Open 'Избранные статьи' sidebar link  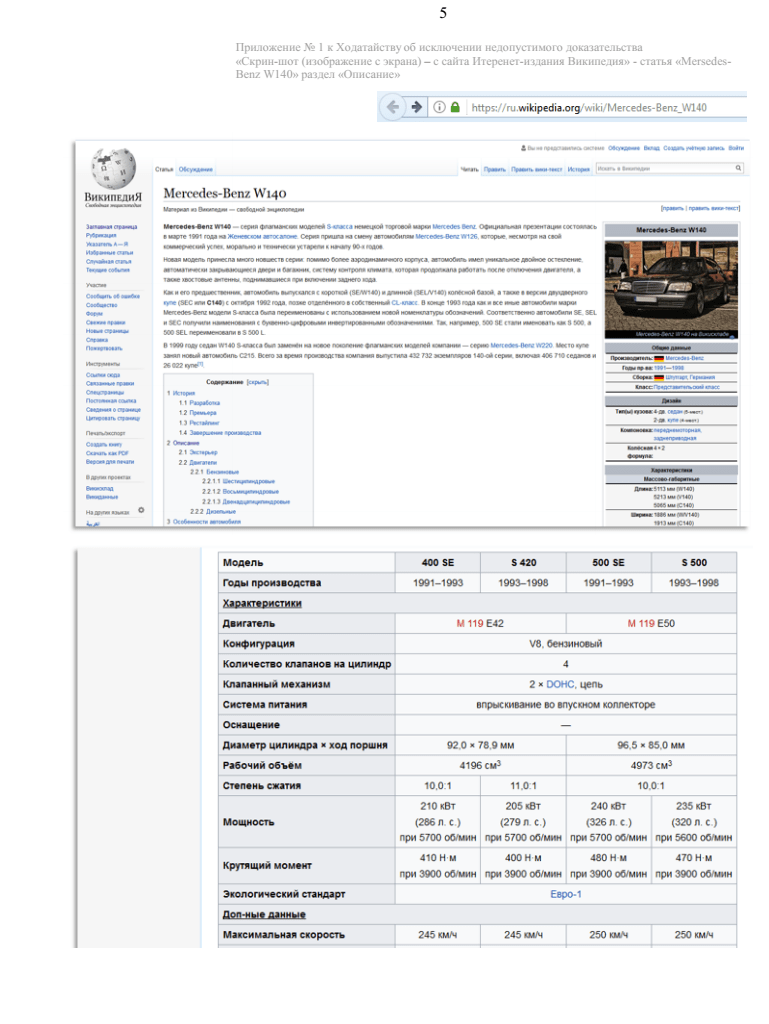110,253
